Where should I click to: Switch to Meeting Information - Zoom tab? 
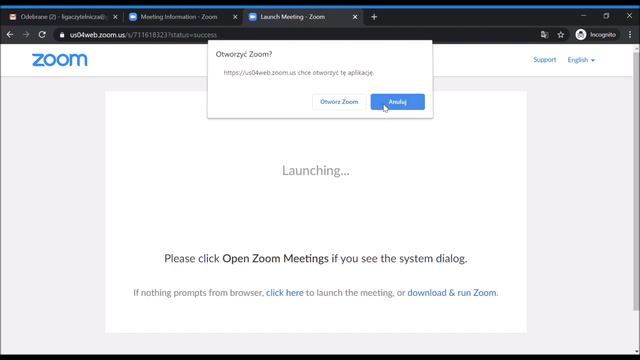pos(178,17)
